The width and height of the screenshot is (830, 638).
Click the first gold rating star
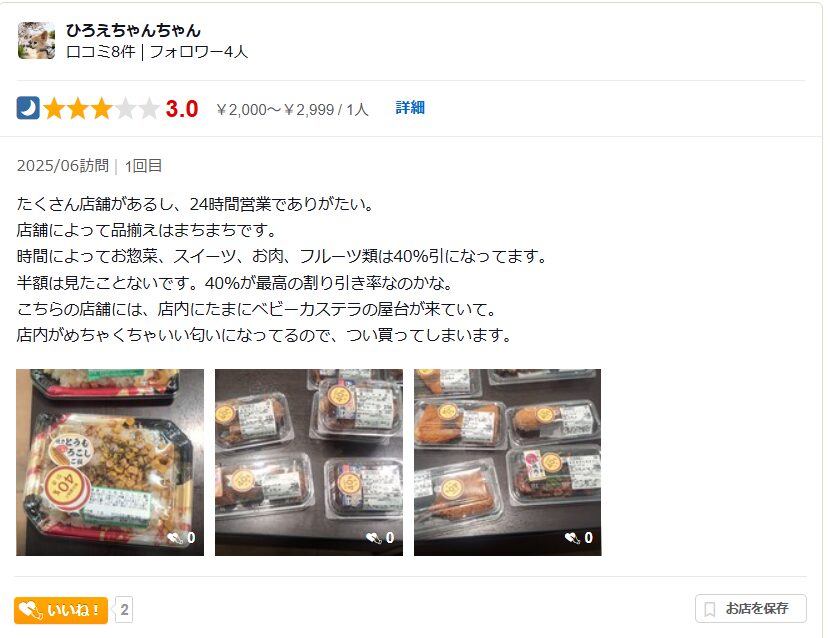click(53, 108)
